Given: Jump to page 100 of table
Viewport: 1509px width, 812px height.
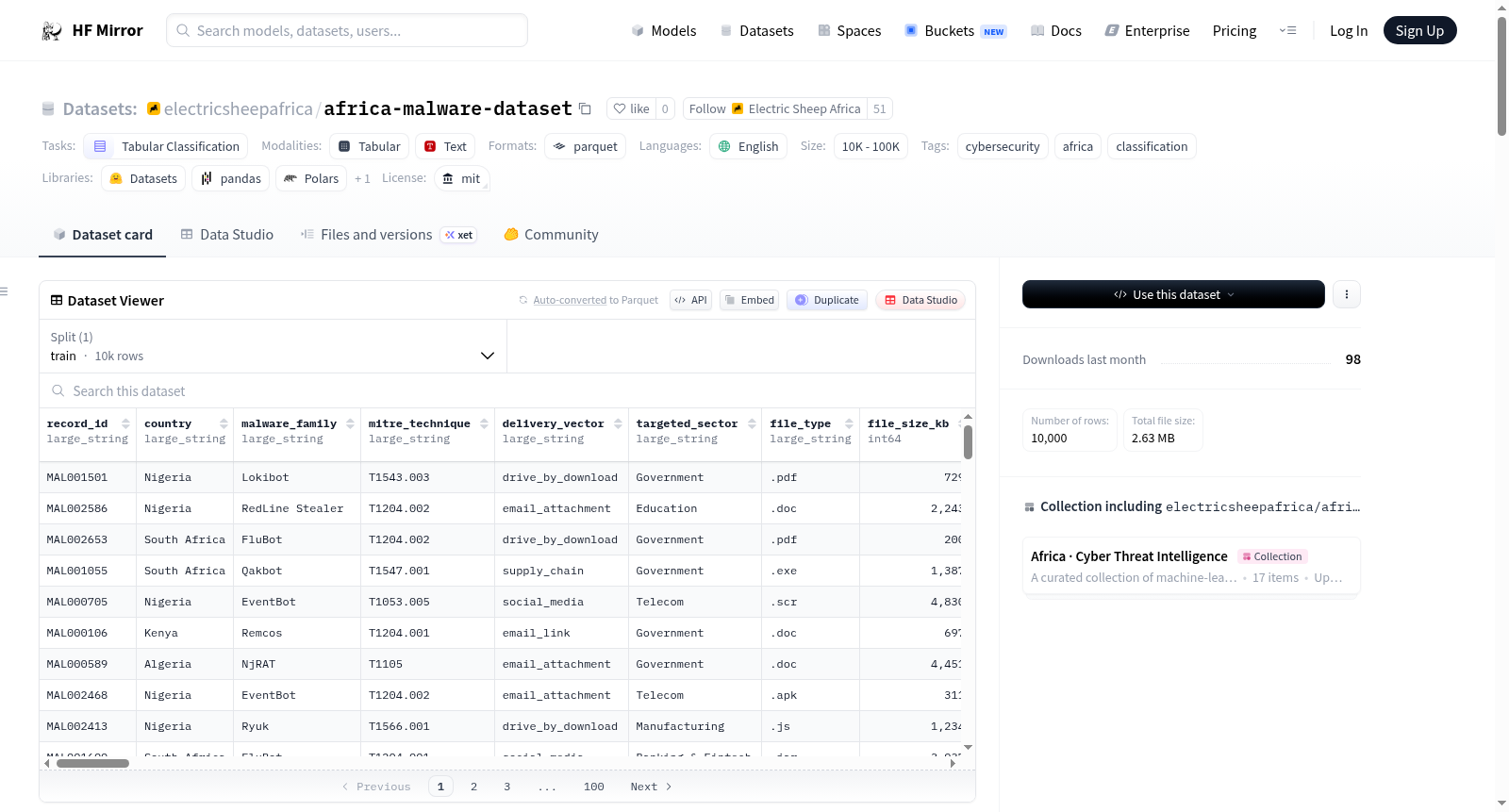Looking at the screenshot, I should (593, 787).
